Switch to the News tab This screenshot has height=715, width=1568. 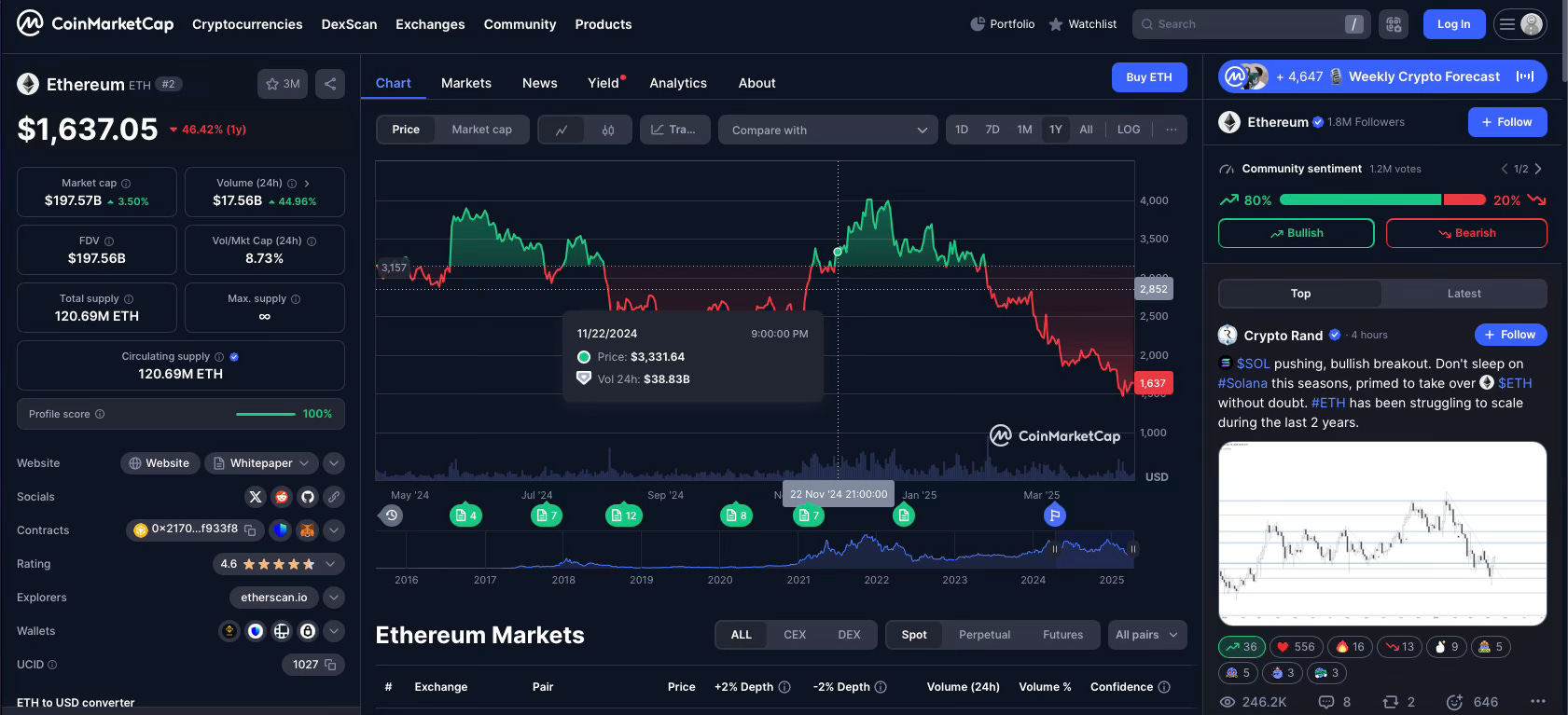540,83
